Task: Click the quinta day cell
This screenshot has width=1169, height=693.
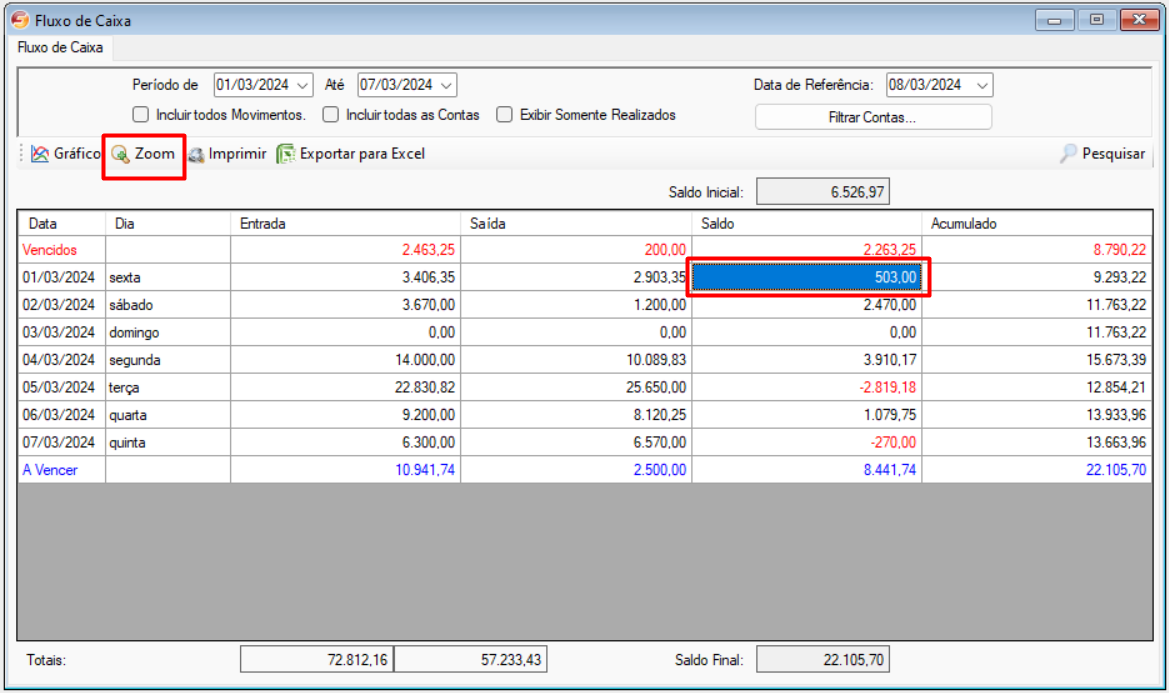Action: tap(168, 443)
